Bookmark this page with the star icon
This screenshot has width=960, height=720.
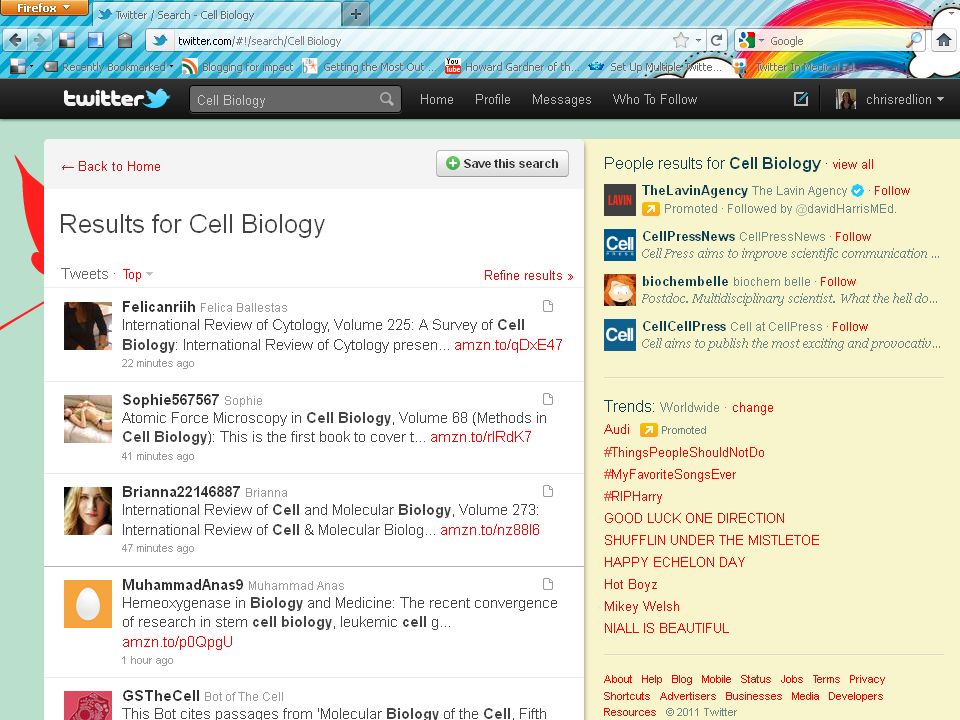point(680,41)
